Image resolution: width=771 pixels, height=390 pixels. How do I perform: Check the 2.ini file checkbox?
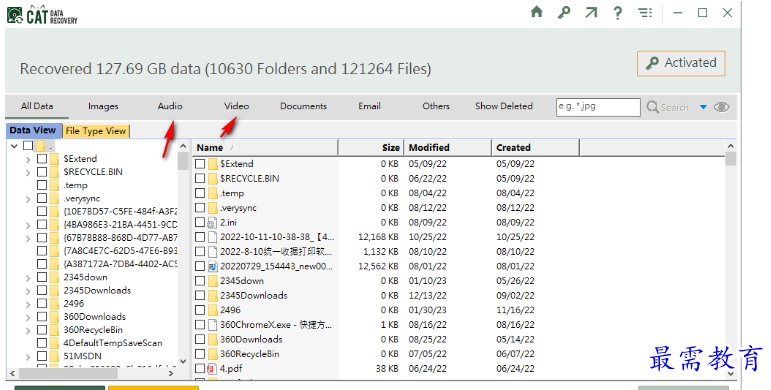200,222
